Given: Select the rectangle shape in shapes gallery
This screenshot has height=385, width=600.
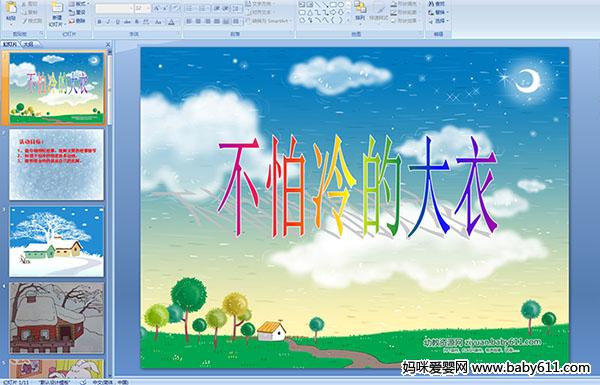Looking at the screenshot, I should click(x=333, y=4).
